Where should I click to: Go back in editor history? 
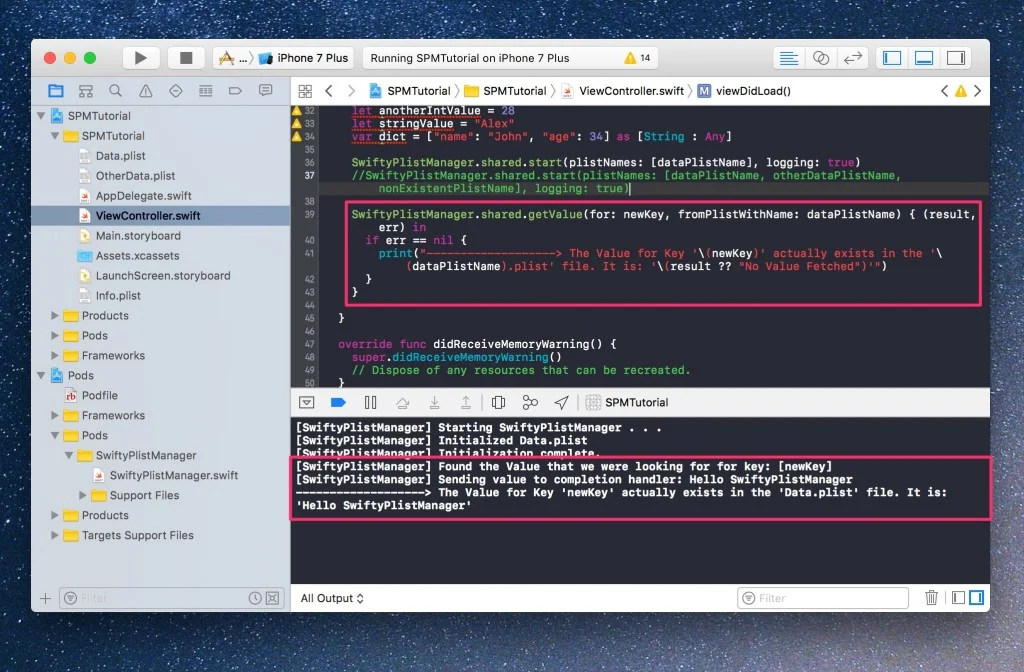click(x=329, y=91)
